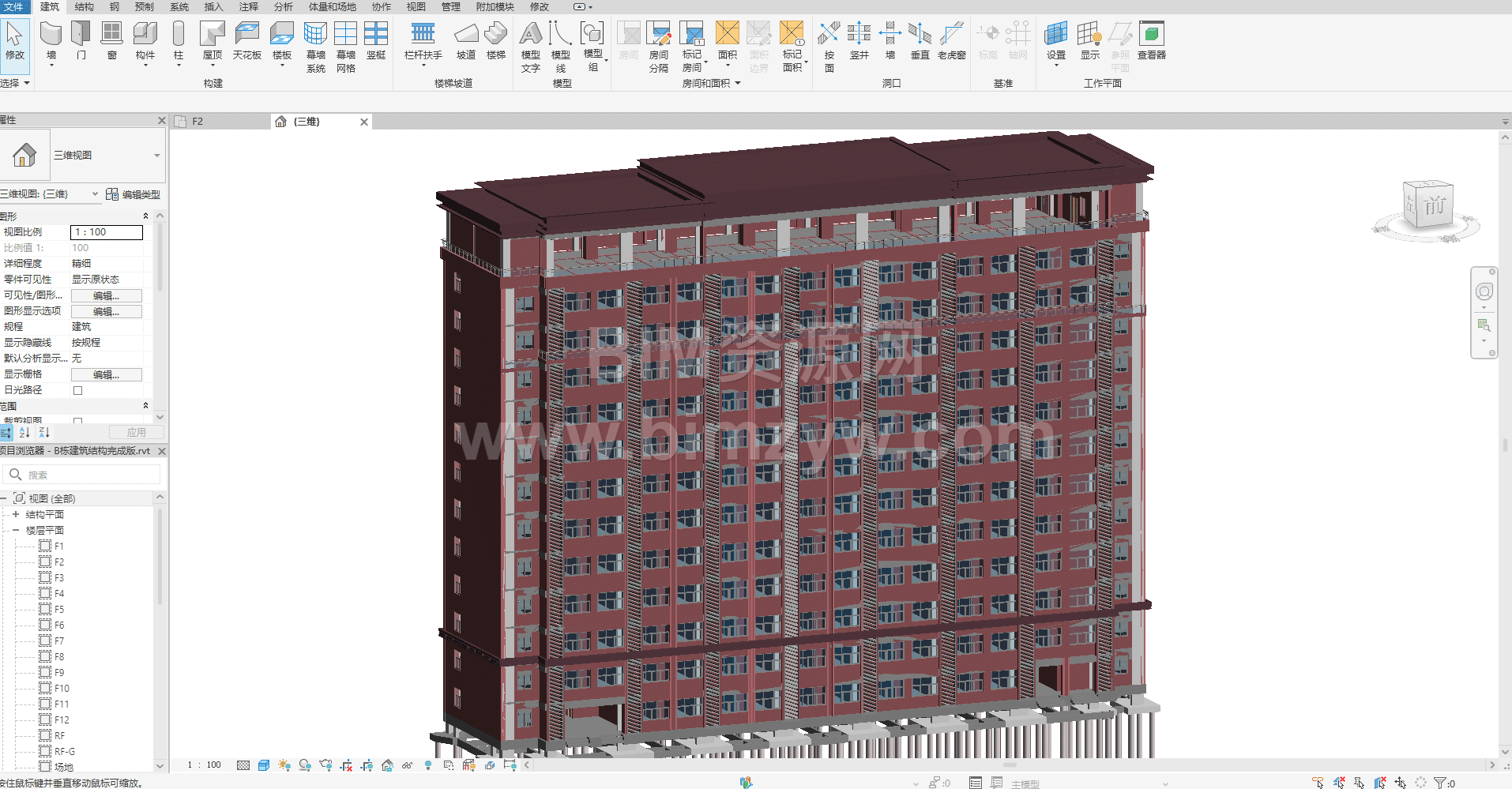Open the 注释 ribbon tab
Image resolution: width=1512 pixels, height=789 pixels.
tap(249, 6)
